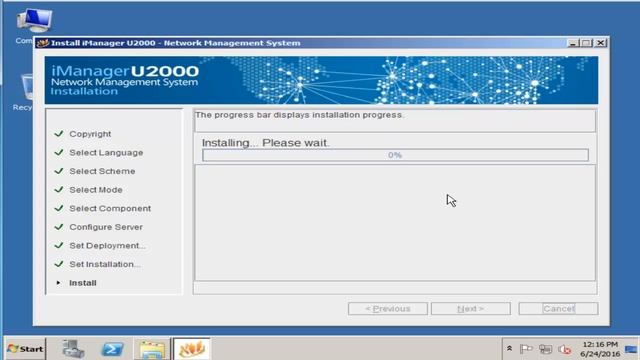Click the Previous button
The width and height of the screenshot is (640, 360).
[x=388, y=309]
